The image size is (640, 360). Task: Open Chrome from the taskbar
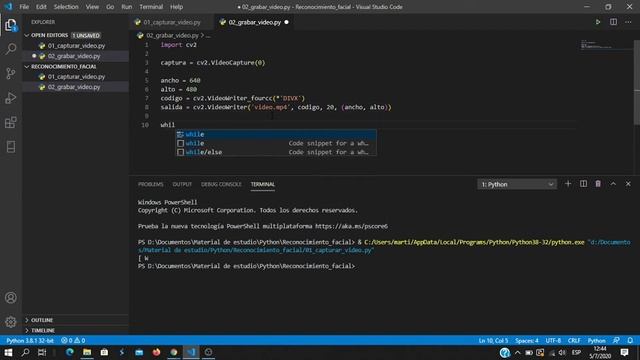[174, 352]
